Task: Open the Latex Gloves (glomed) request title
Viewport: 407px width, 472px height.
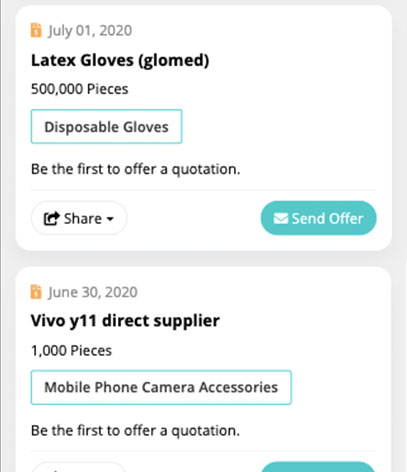Action: (120, 61)
